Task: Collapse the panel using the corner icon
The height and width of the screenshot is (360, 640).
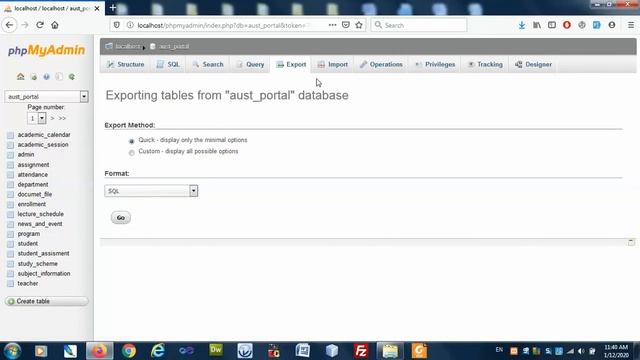Action: 631,242
